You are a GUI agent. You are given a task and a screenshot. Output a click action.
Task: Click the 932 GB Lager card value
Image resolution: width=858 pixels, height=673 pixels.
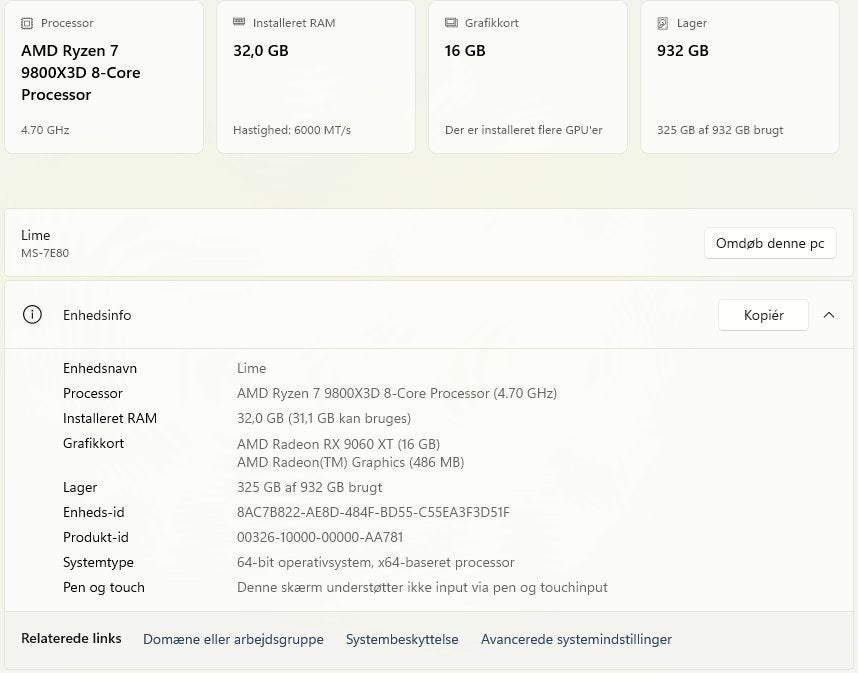[683, 51]
